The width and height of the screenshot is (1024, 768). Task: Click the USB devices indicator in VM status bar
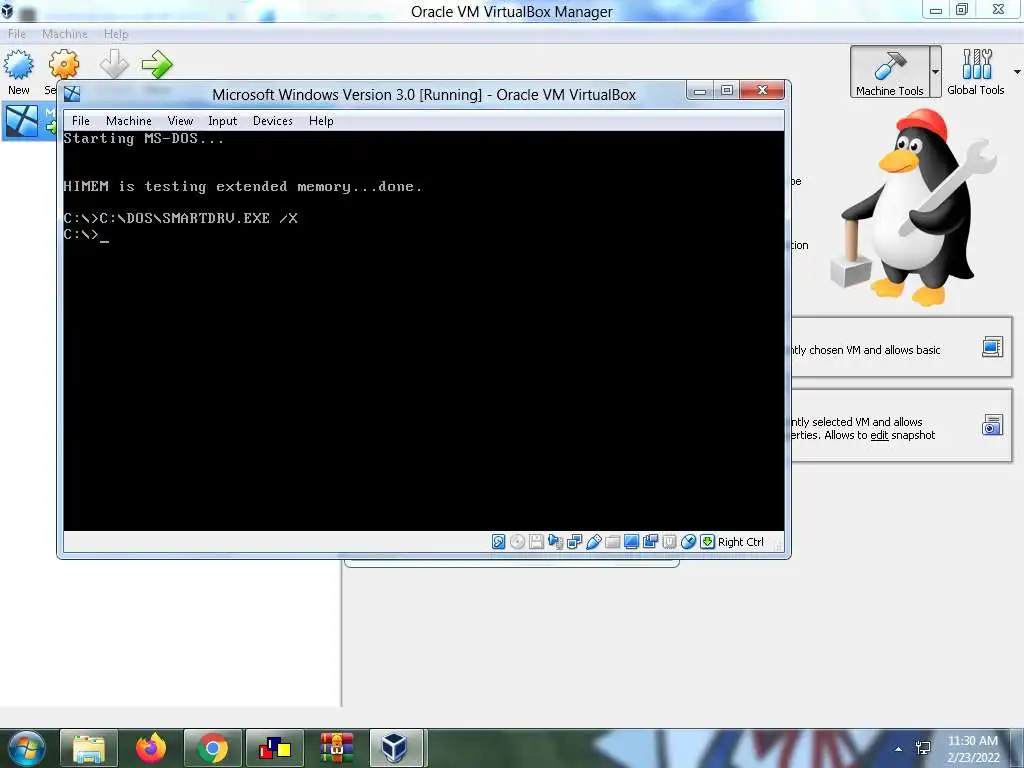[594, 541]
